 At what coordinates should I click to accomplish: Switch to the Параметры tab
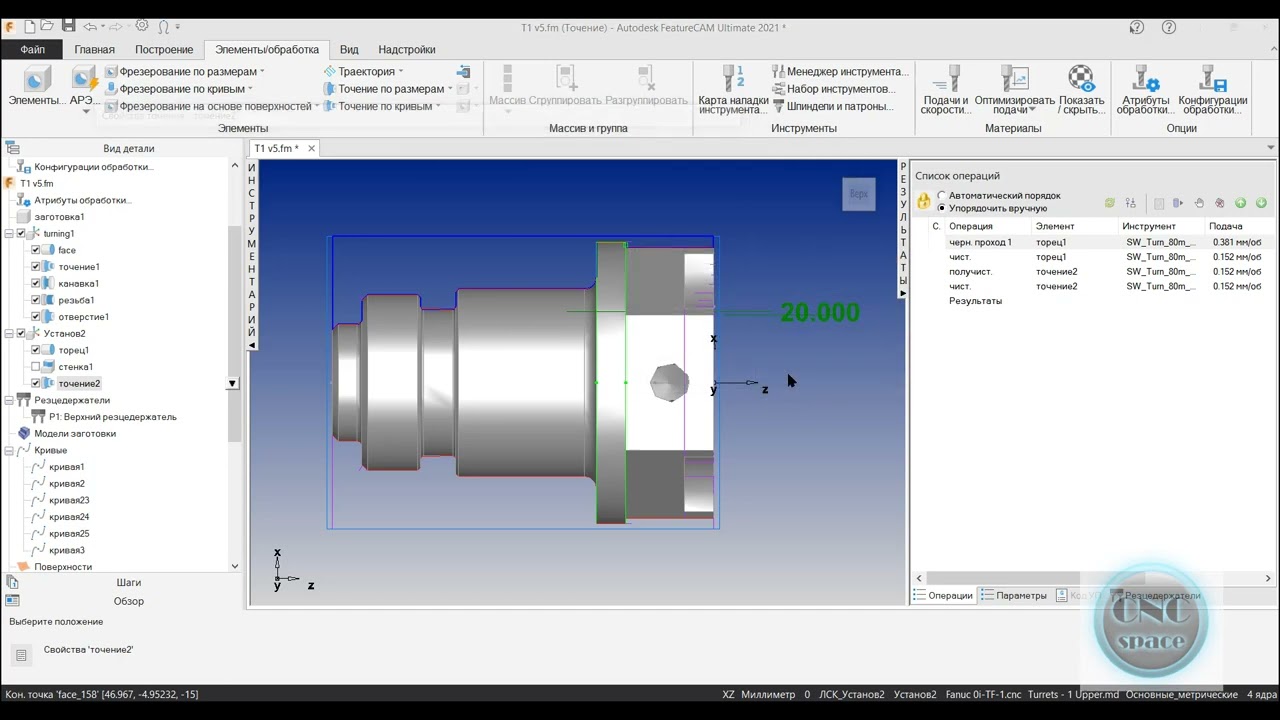tap(1014, 595)
